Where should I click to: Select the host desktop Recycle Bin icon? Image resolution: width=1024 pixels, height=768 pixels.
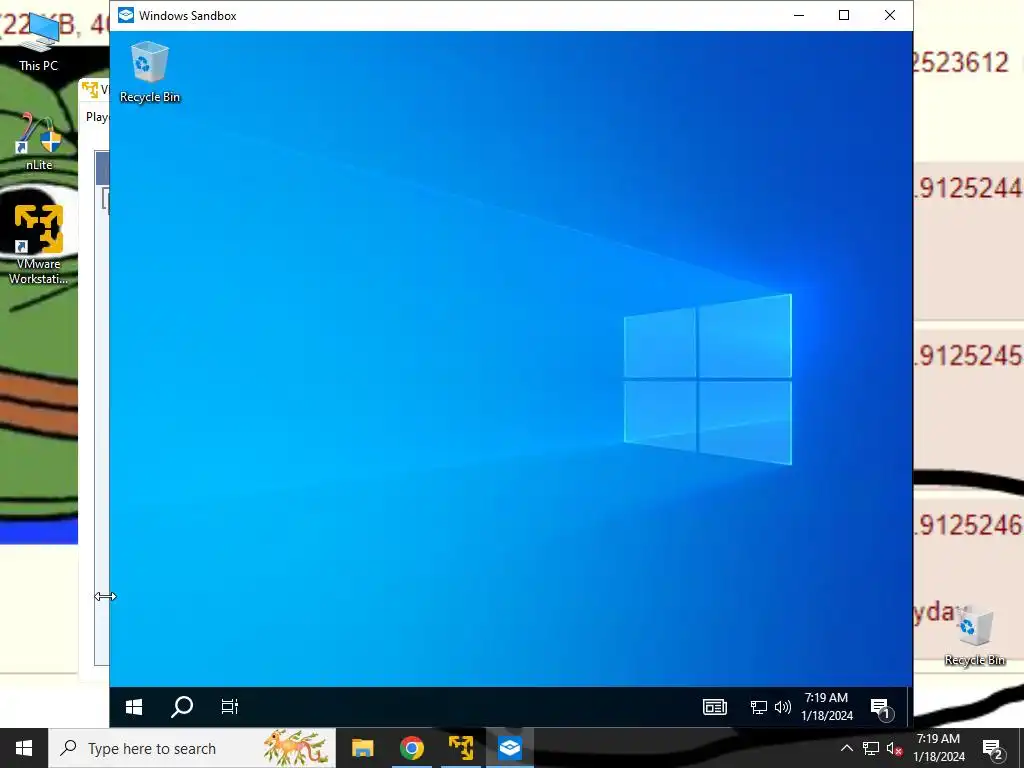pos(974,636)
